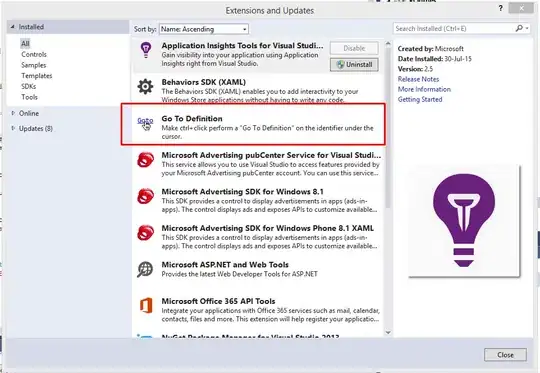Select Advertising SDK for Windows Phone 8.1 XAML title
This screenshot has width=540, height=373.
(268, 228)
